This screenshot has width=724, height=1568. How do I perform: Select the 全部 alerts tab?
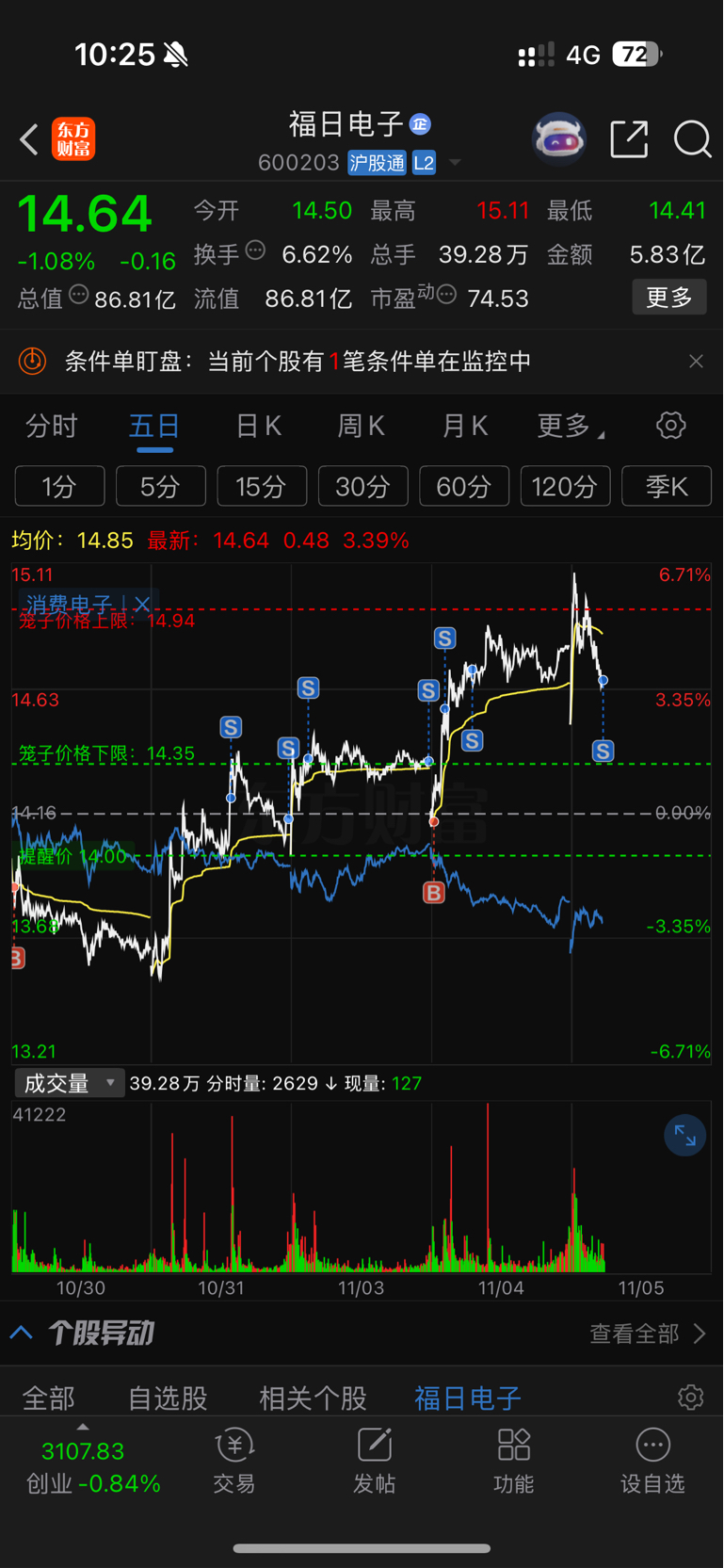point(48,1398)
